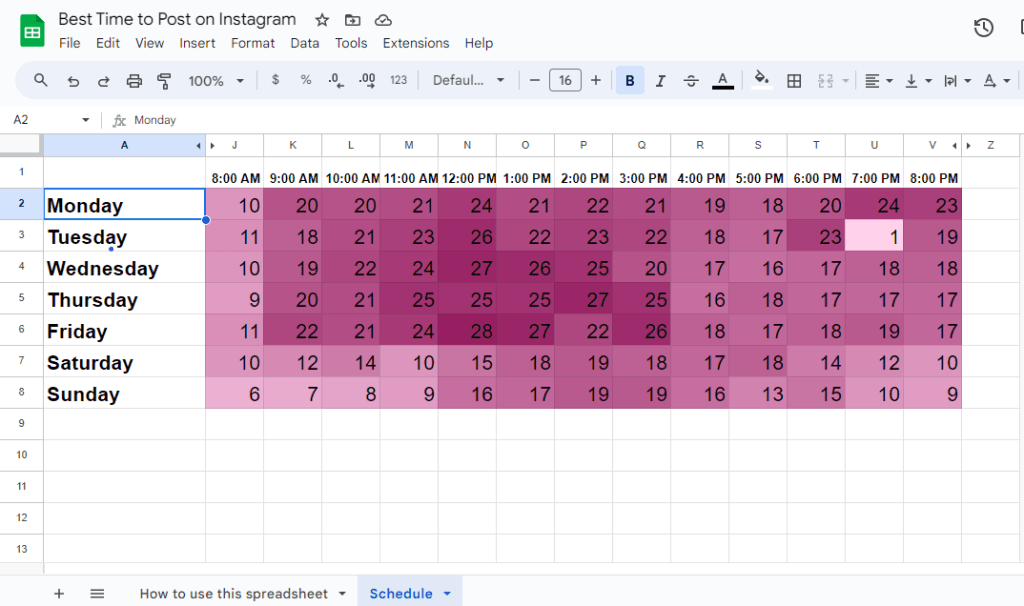The image size is (1024, 606).
Task: Click the undo arrow icon
Action: [x=73, y=81]
